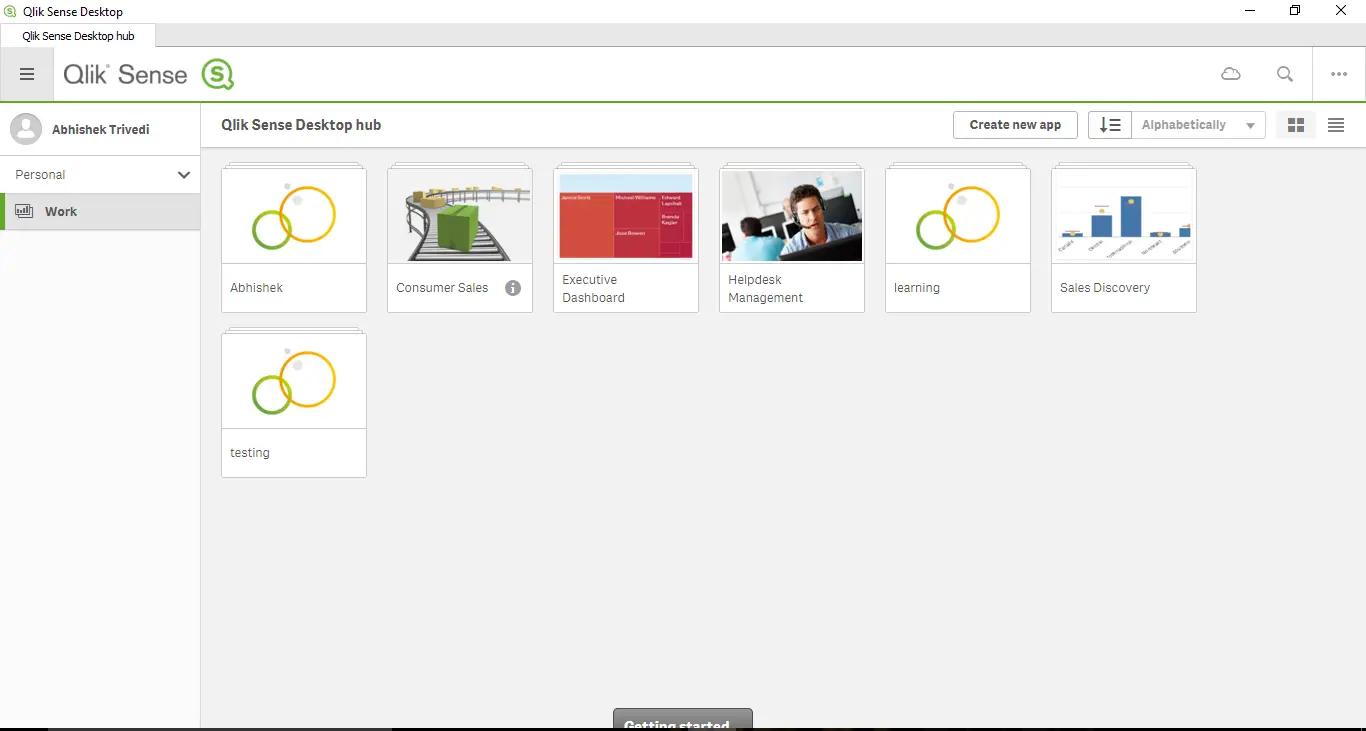Click the Qlik Sense Desktop hub heading
1366x731 pixels.
click(301, 125)
